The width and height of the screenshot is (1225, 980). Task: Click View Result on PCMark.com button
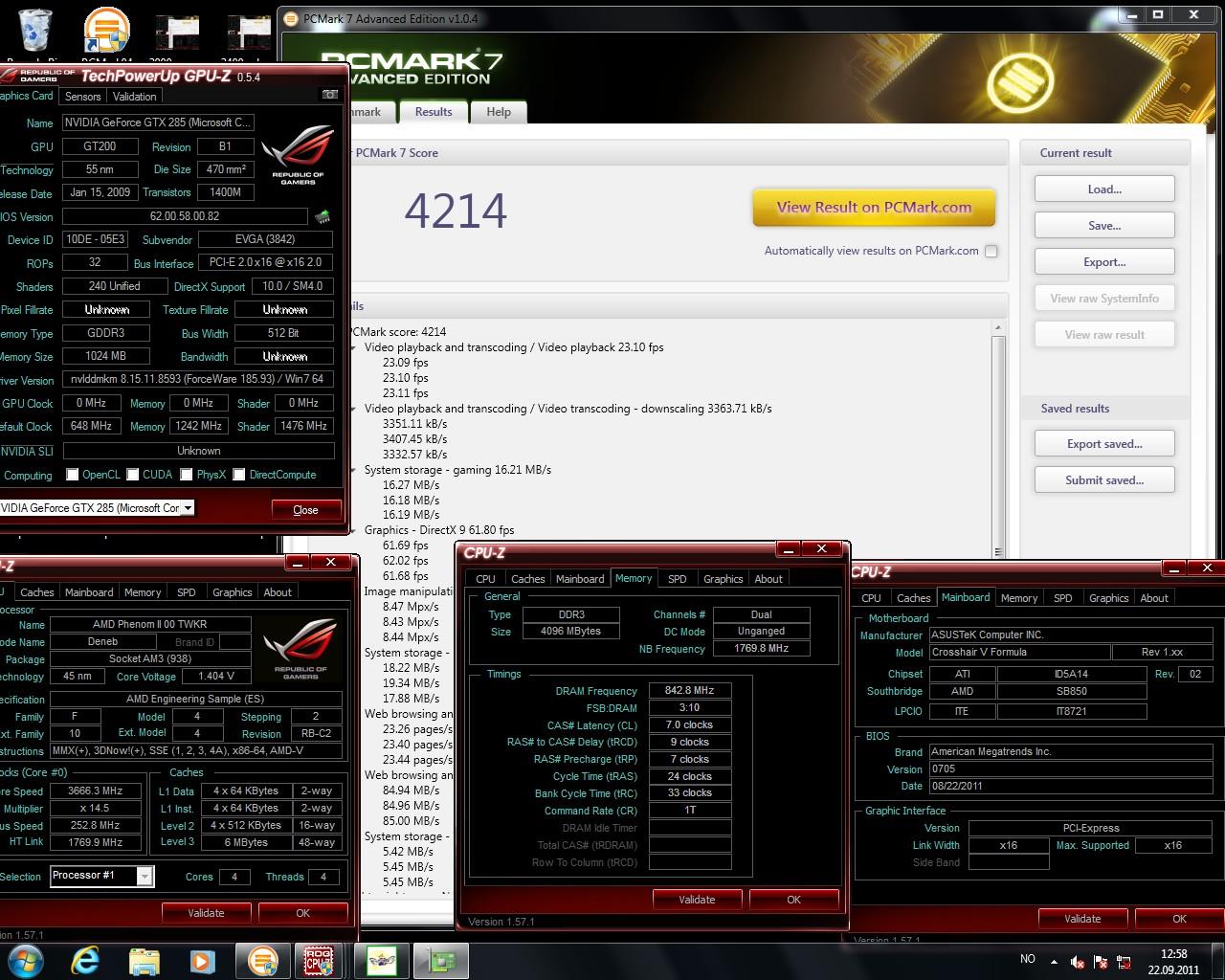tap(874, 207)
